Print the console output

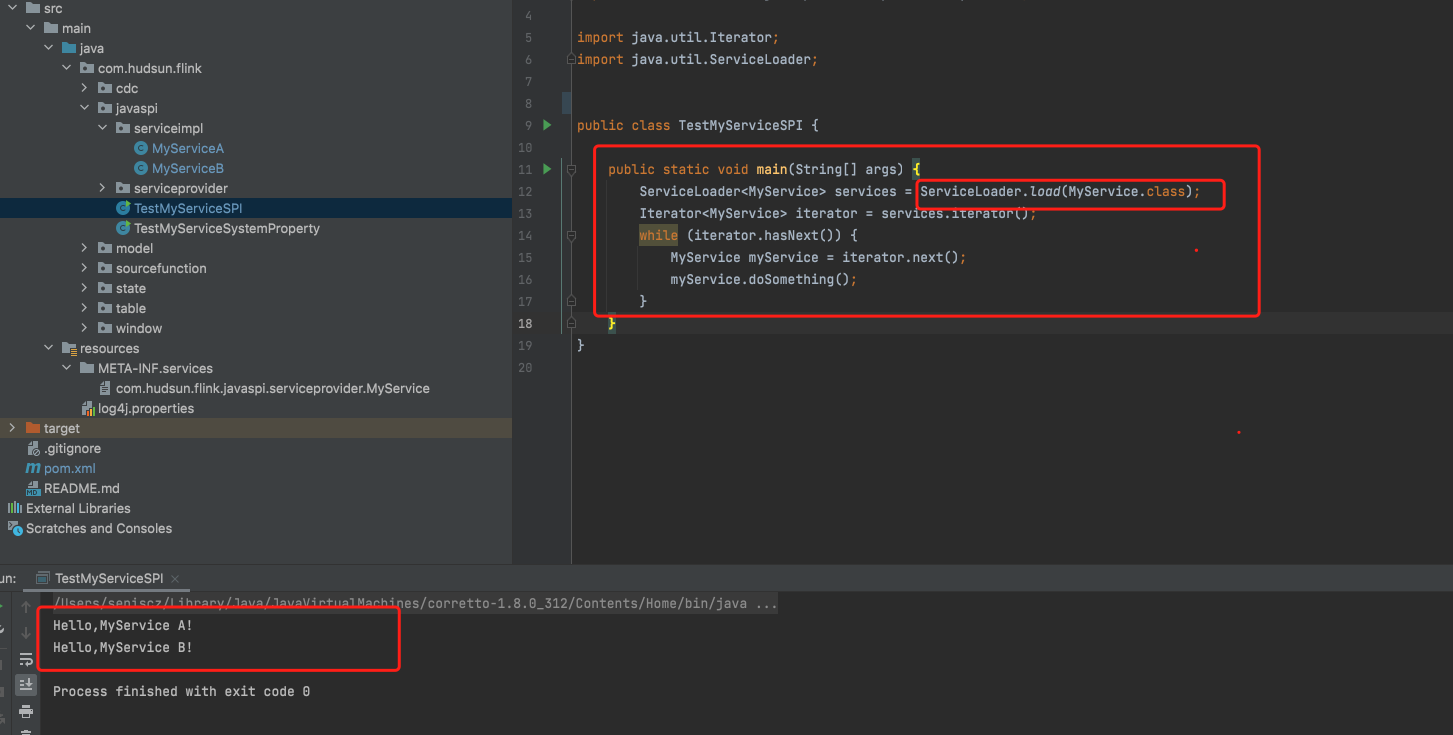[x=26, y=711]
